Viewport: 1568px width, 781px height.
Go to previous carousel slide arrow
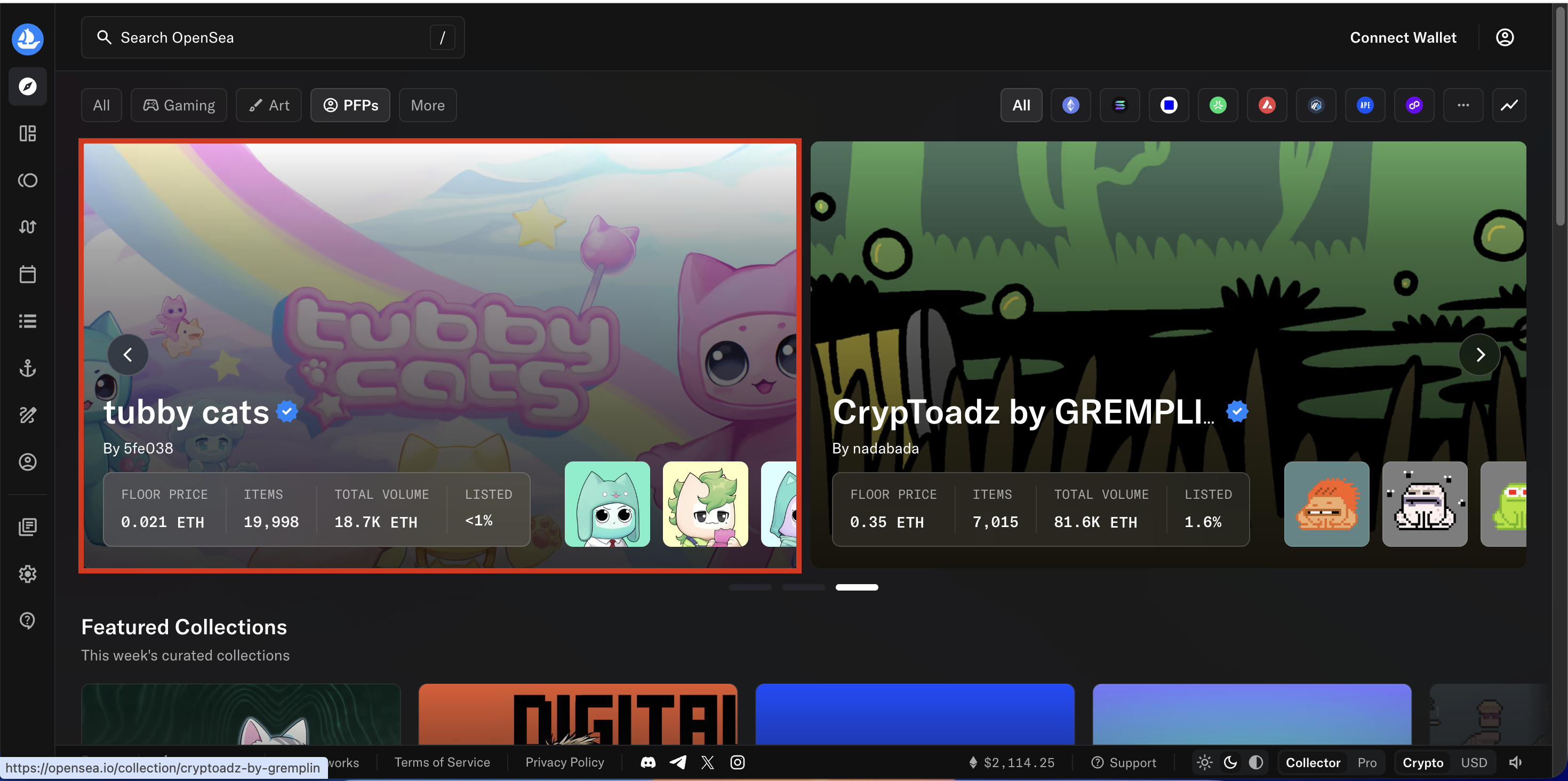pyautogui.click(x=128, y=355)
